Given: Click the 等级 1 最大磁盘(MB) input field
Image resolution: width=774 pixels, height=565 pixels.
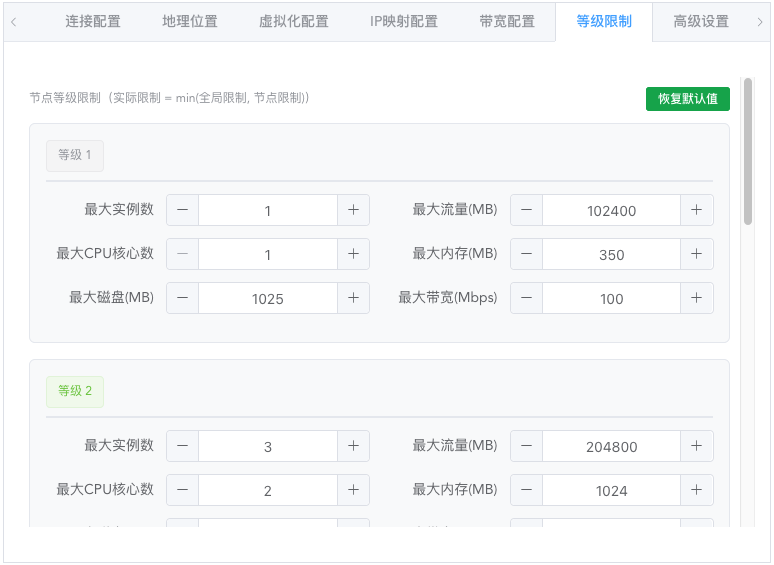Looking at the screenshot, I should point(267,298).
